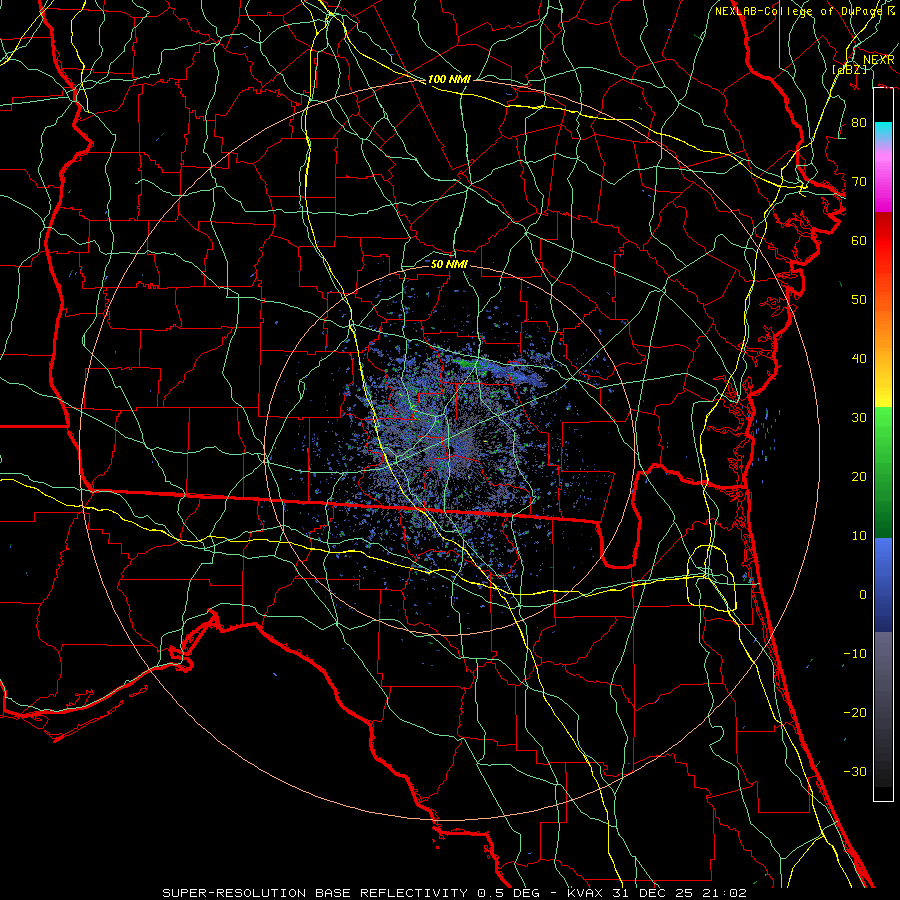Click the 10 value on the color scale

[859, 536]
